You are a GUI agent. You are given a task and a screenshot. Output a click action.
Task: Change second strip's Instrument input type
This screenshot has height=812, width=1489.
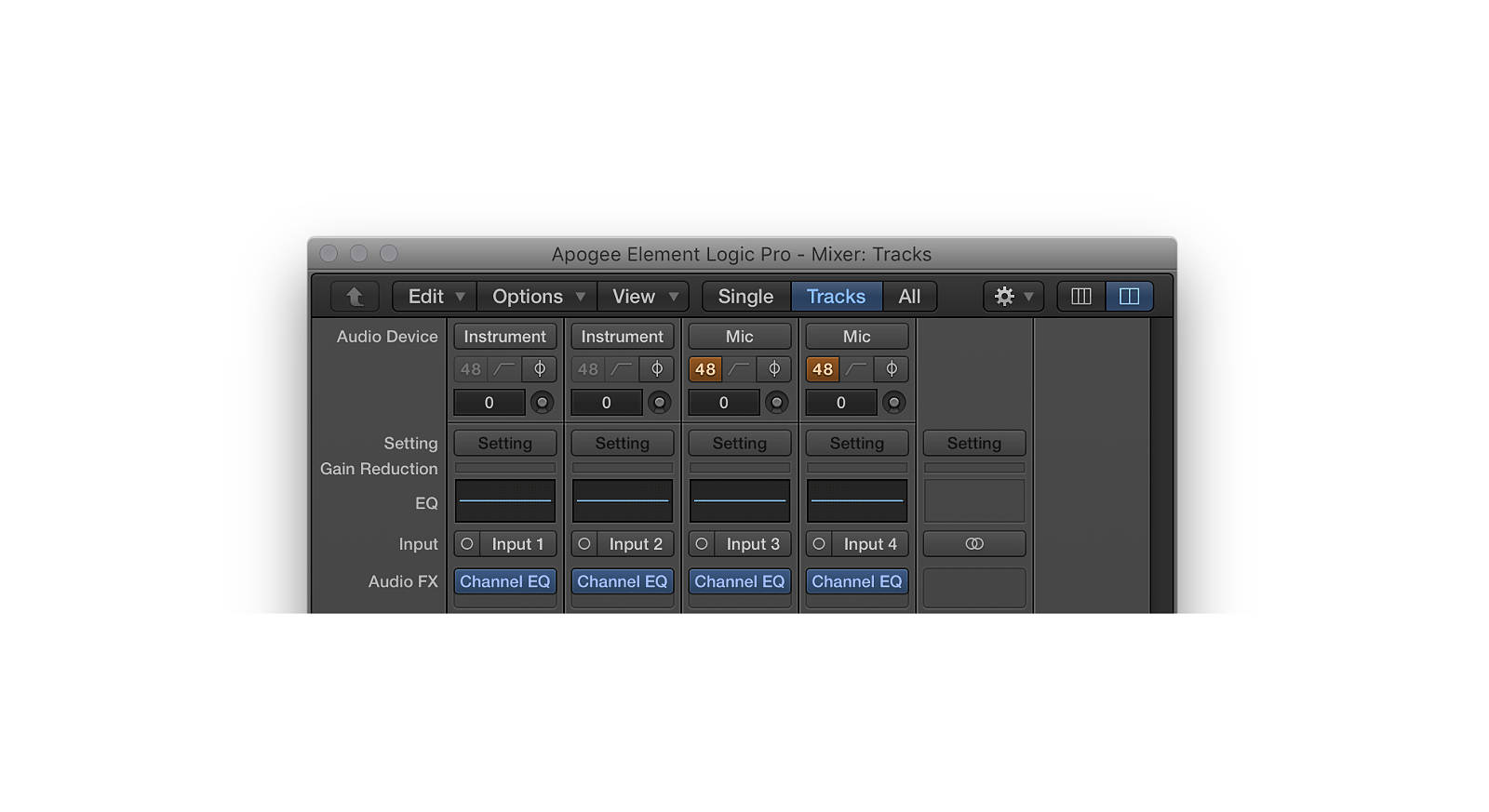(623, 337)
